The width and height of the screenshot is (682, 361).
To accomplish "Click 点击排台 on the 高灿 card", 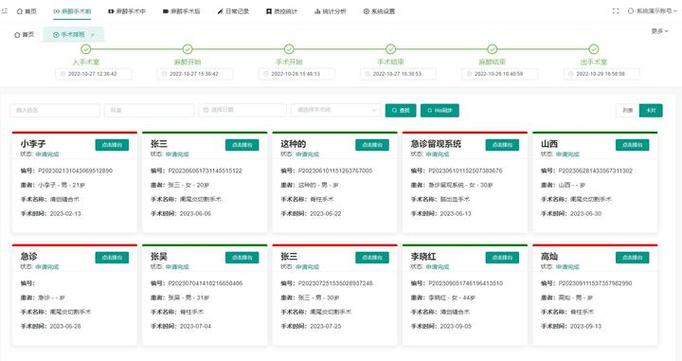I will 632,257.
